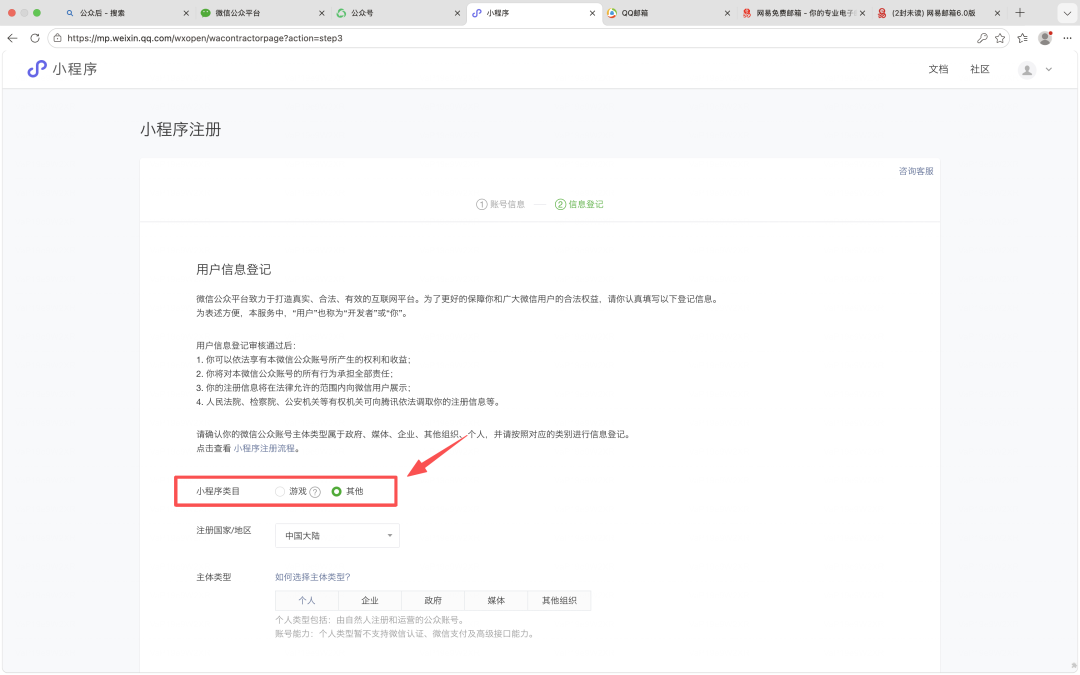This screenshot has height=675, width=1080.
Task: Switch to the 公众后 - 搜索 tab
Action: 127,13
